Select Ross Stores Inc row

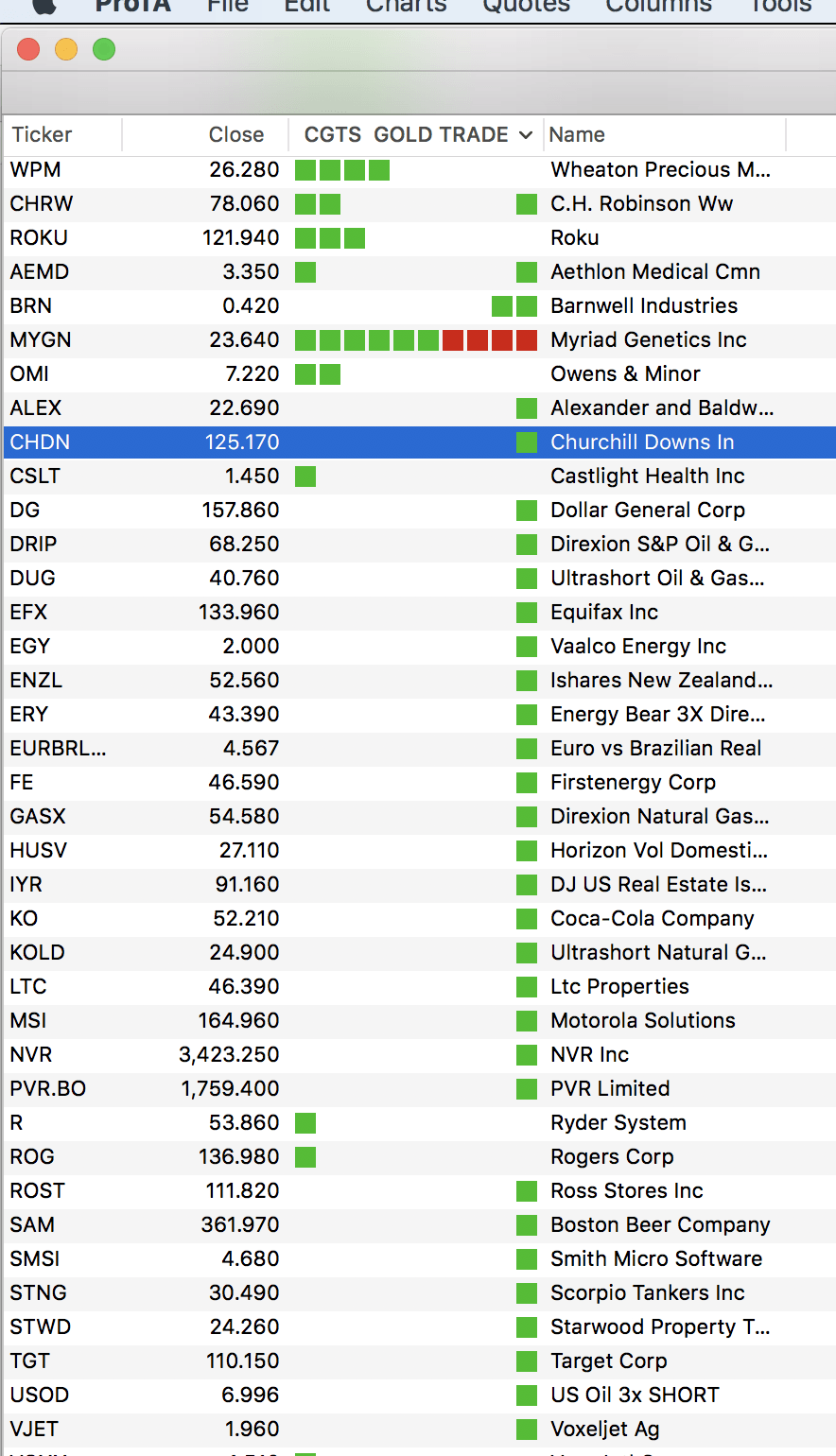pos(418,1190)
